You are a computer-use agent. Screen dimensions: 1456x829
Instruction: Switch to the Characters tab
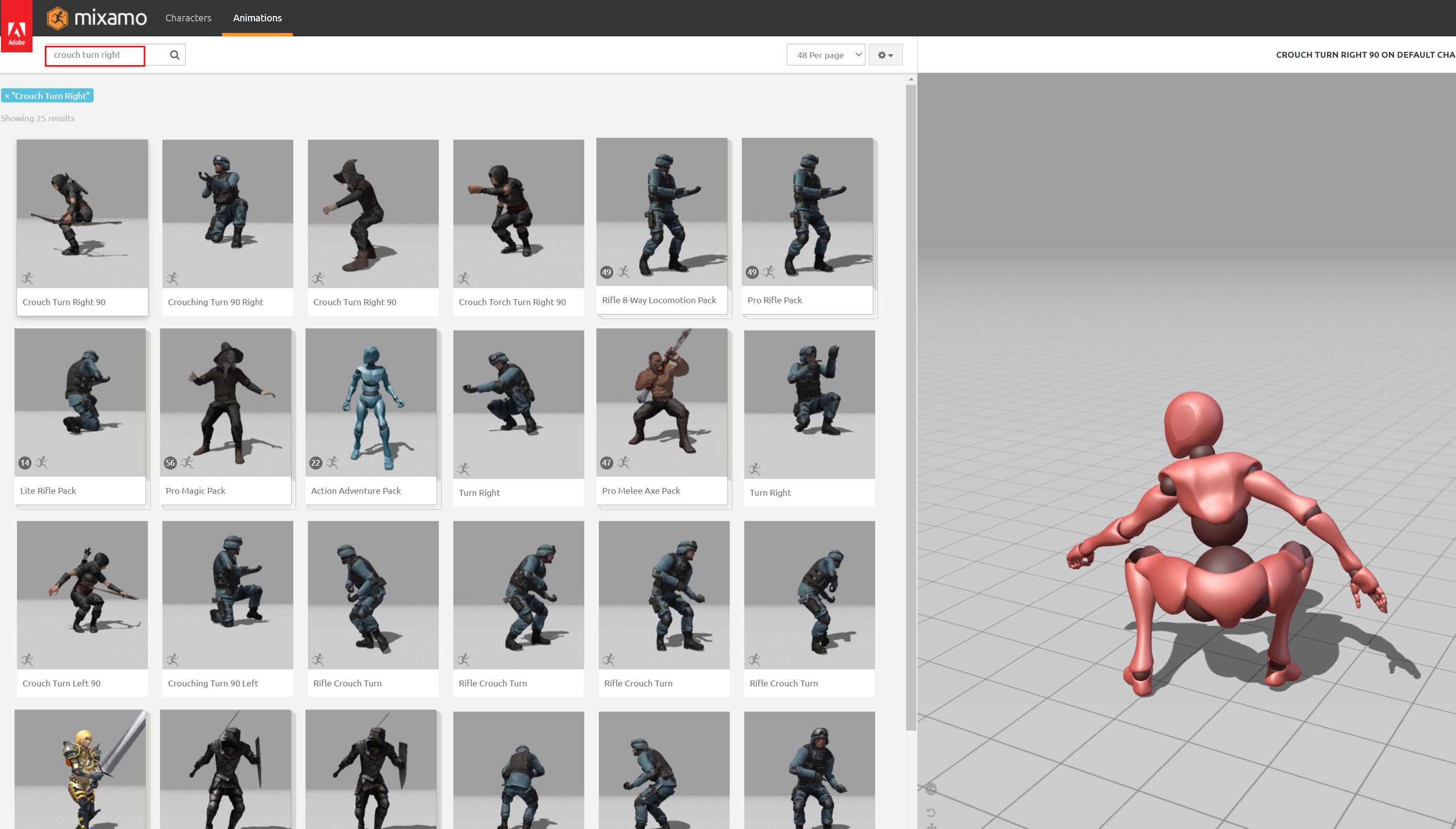point(188,17)
